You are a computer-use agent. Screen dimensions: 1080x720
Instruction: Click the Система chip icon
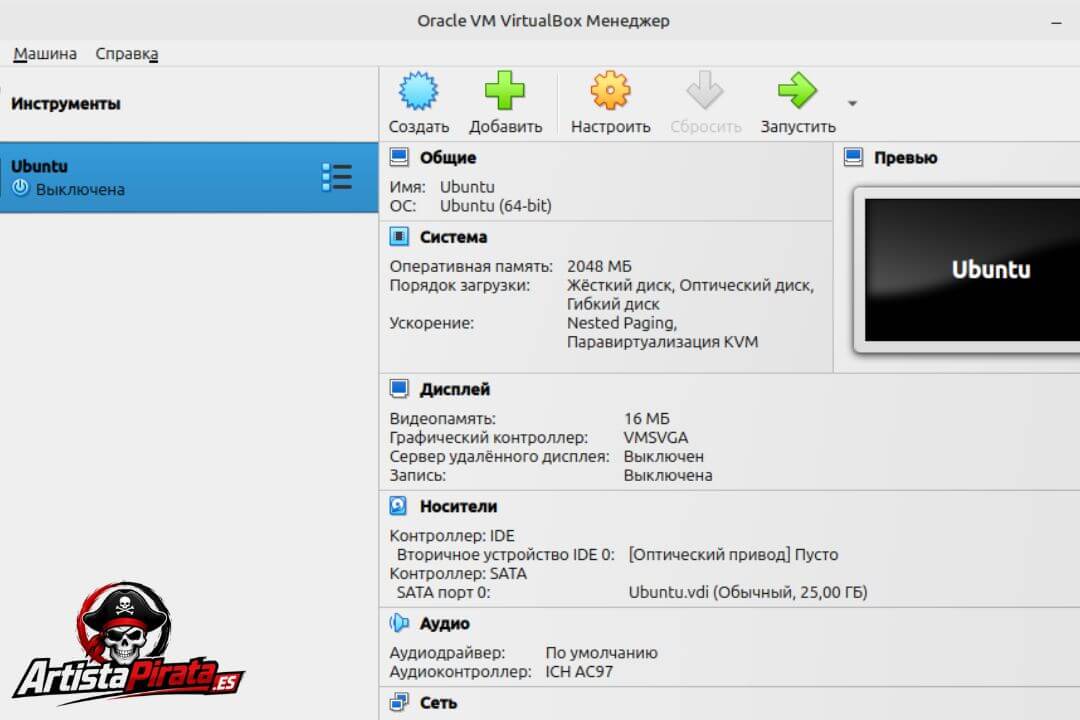399,236
